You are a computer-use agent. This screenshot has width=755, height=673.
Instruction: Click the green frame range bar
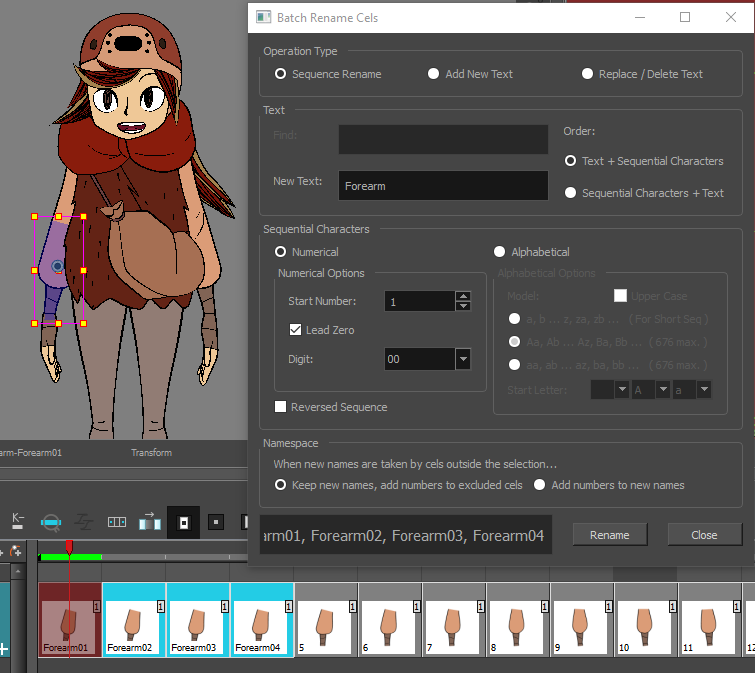(x=71, y=557)
